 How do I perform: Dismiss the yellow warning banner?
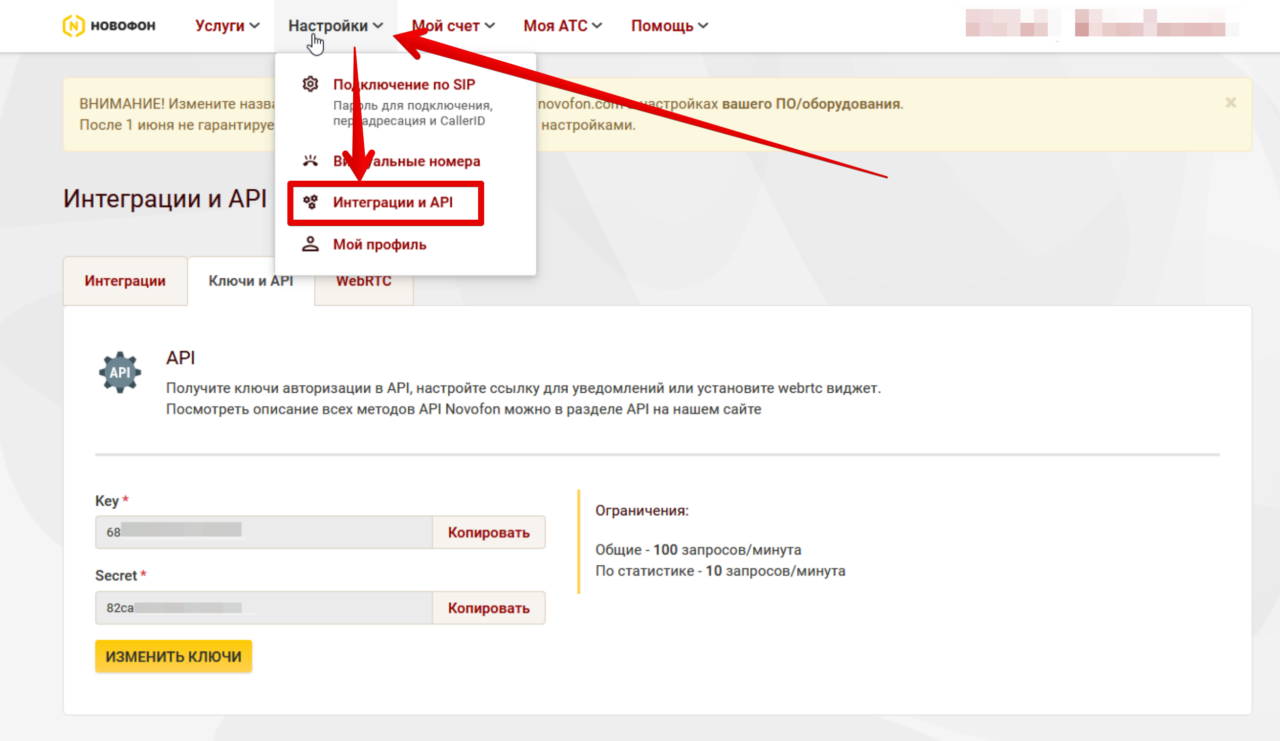tap(1230, 103)
